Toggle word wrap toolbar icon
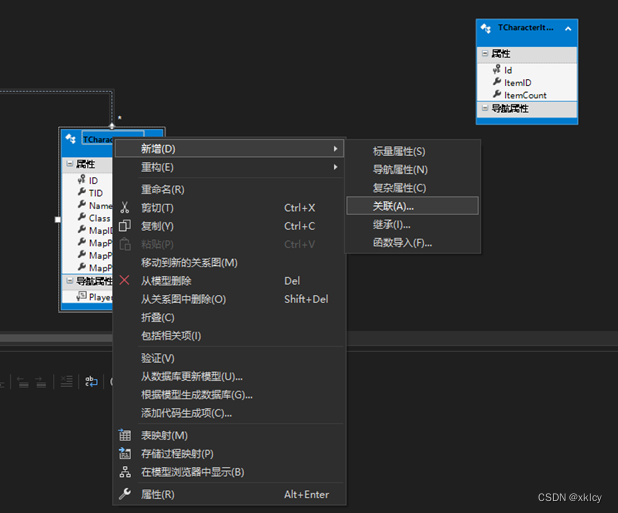Image resolution: width=618 pixels, height=513 pixels. click(91, 381)
